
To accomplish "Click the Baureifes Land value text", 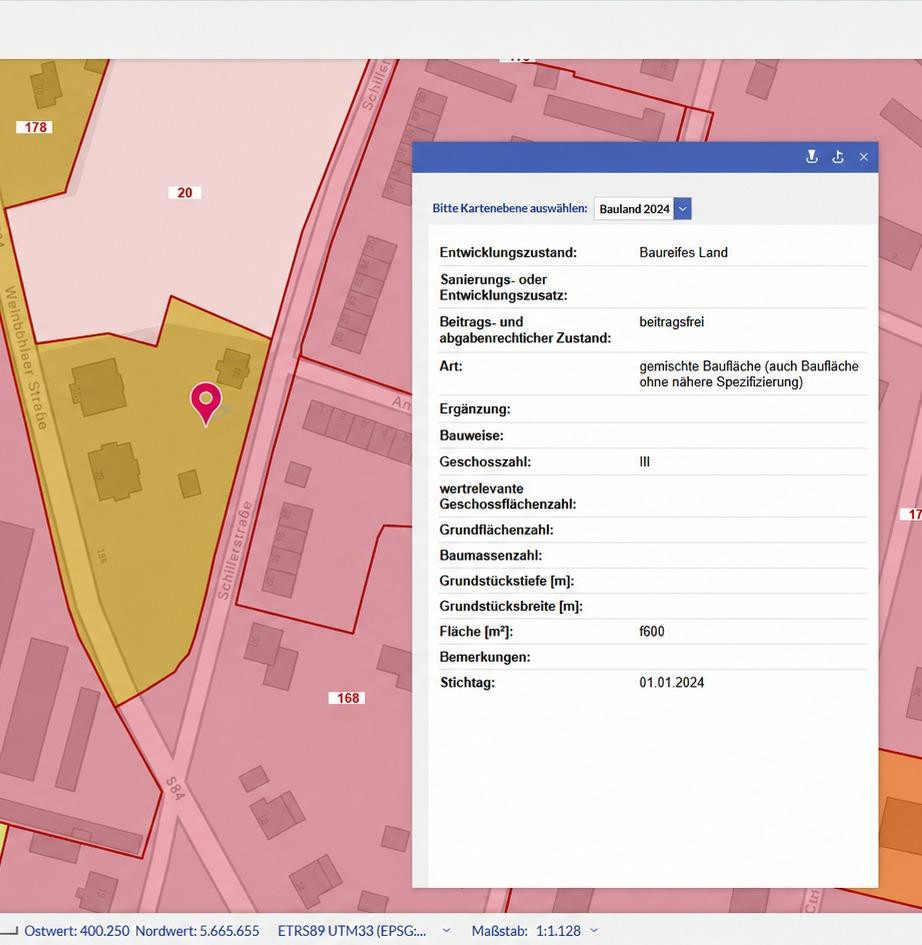I will pyautogui.click(x=683, y=253).
